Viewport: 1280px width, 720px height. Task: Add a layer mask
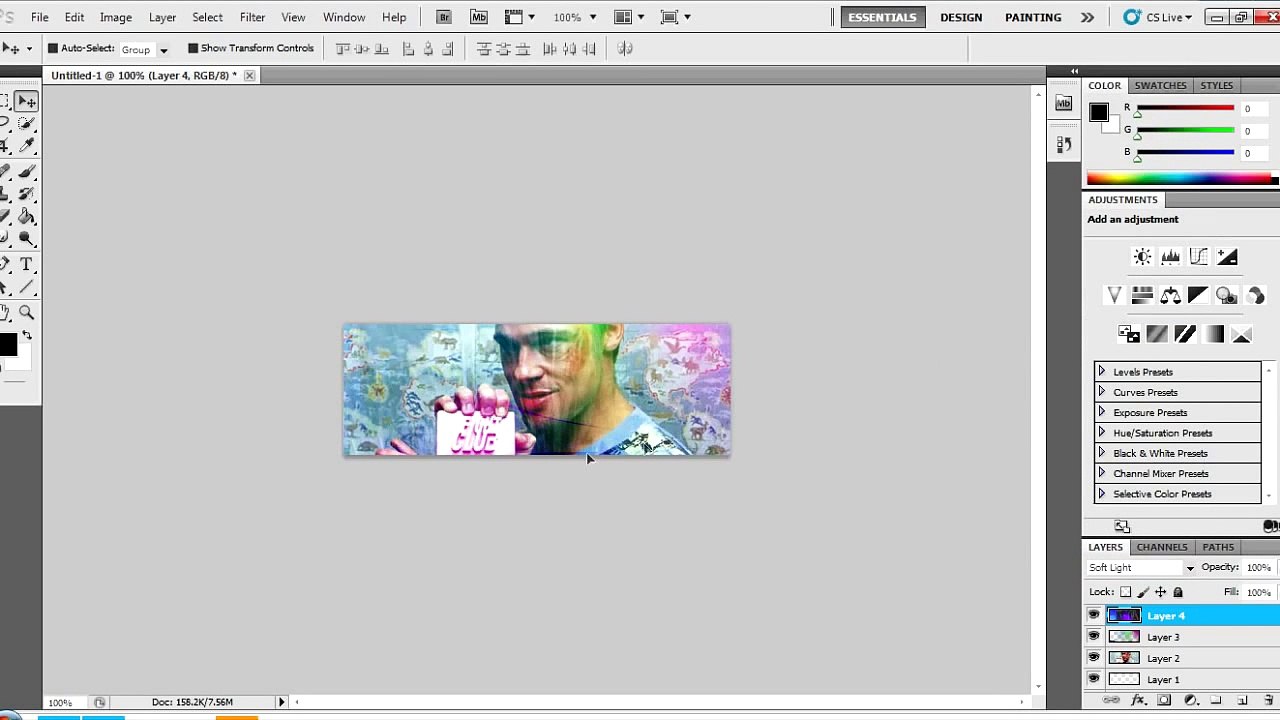(x=1164, y=701)
